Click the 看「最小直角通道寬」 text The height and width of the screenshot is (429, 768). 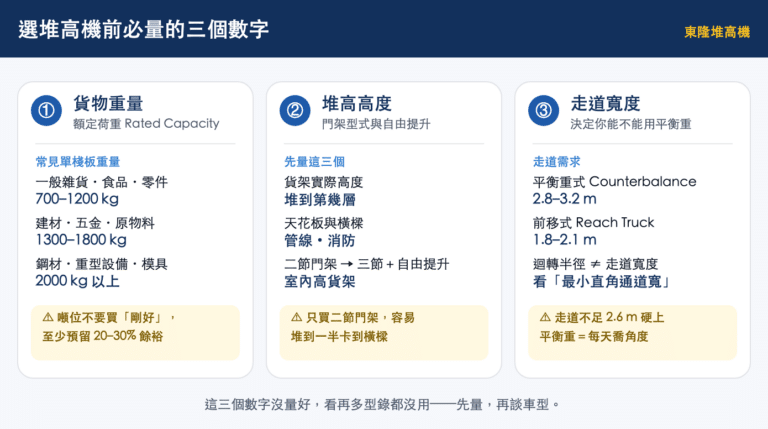602,282
